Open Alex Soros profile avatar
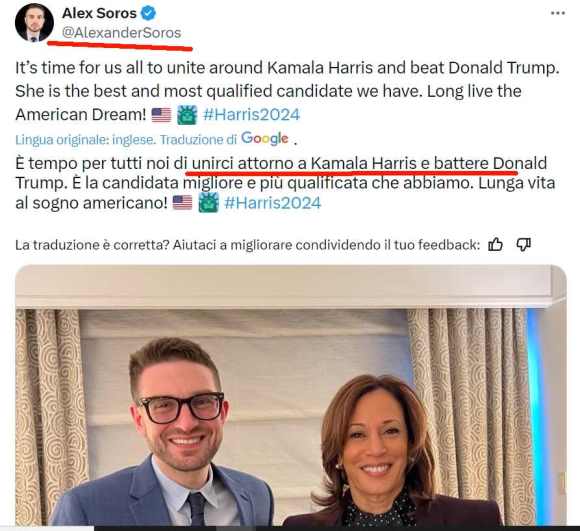 (x=34, y=23)
